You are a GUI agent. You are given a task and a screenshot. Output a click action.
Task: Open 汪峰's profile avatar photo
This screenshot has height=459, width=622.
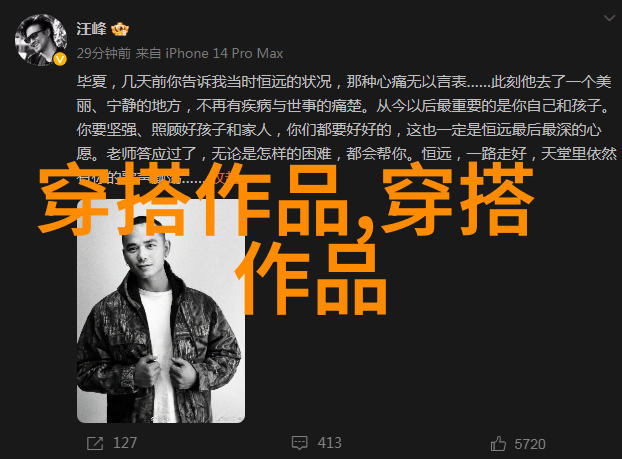tap(40, 40)
